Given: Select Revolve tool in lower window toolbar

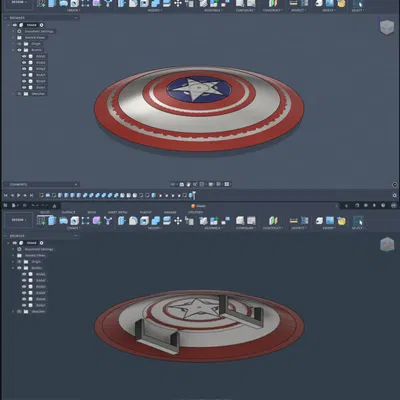Looking at the screenshot, I should tap(63, 221).
